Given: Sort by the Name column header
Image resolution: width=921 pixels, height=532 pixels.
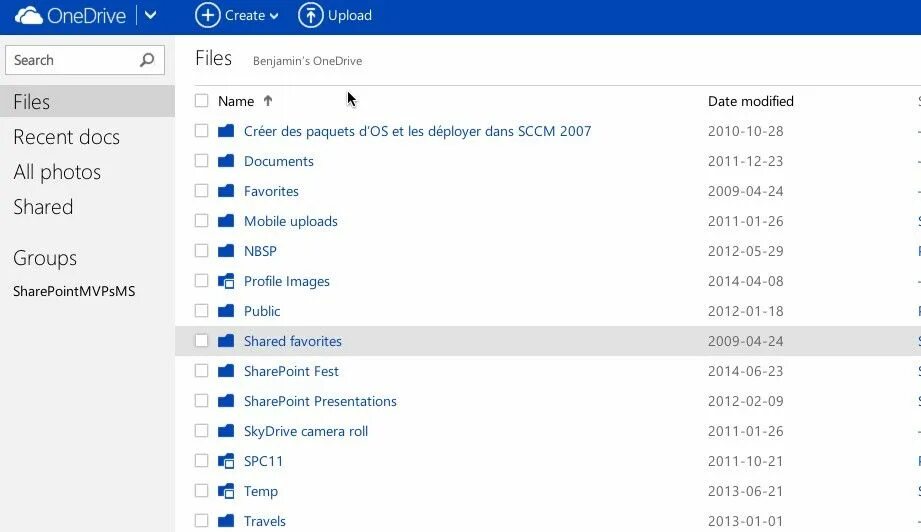Looking at the screenshot, I should pos(236,101).
